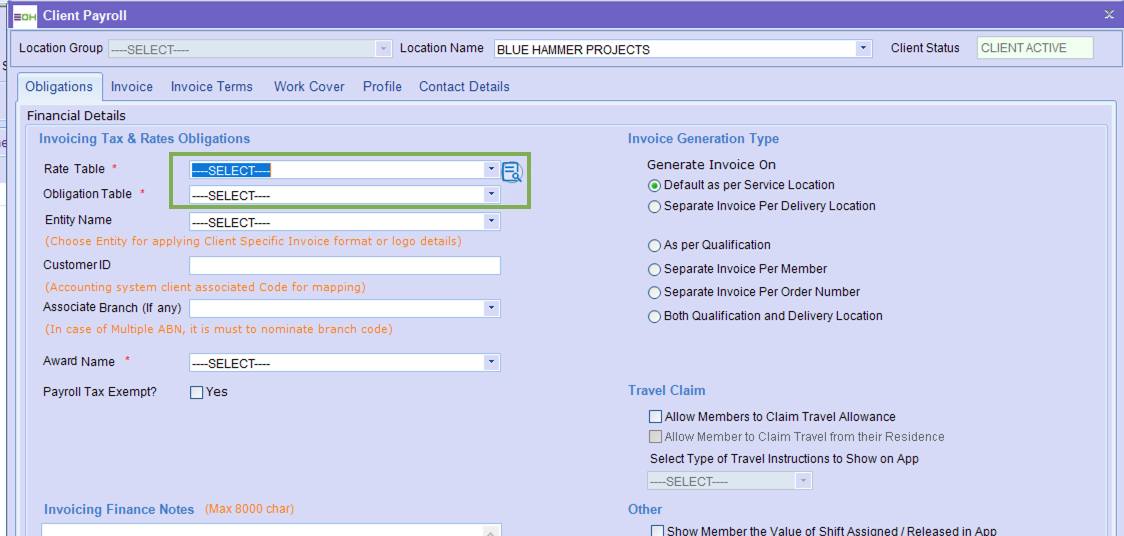This screenshot has height=536, width=1124.
Task: Open the Entity Name dropdown
Action: [491, 222]
